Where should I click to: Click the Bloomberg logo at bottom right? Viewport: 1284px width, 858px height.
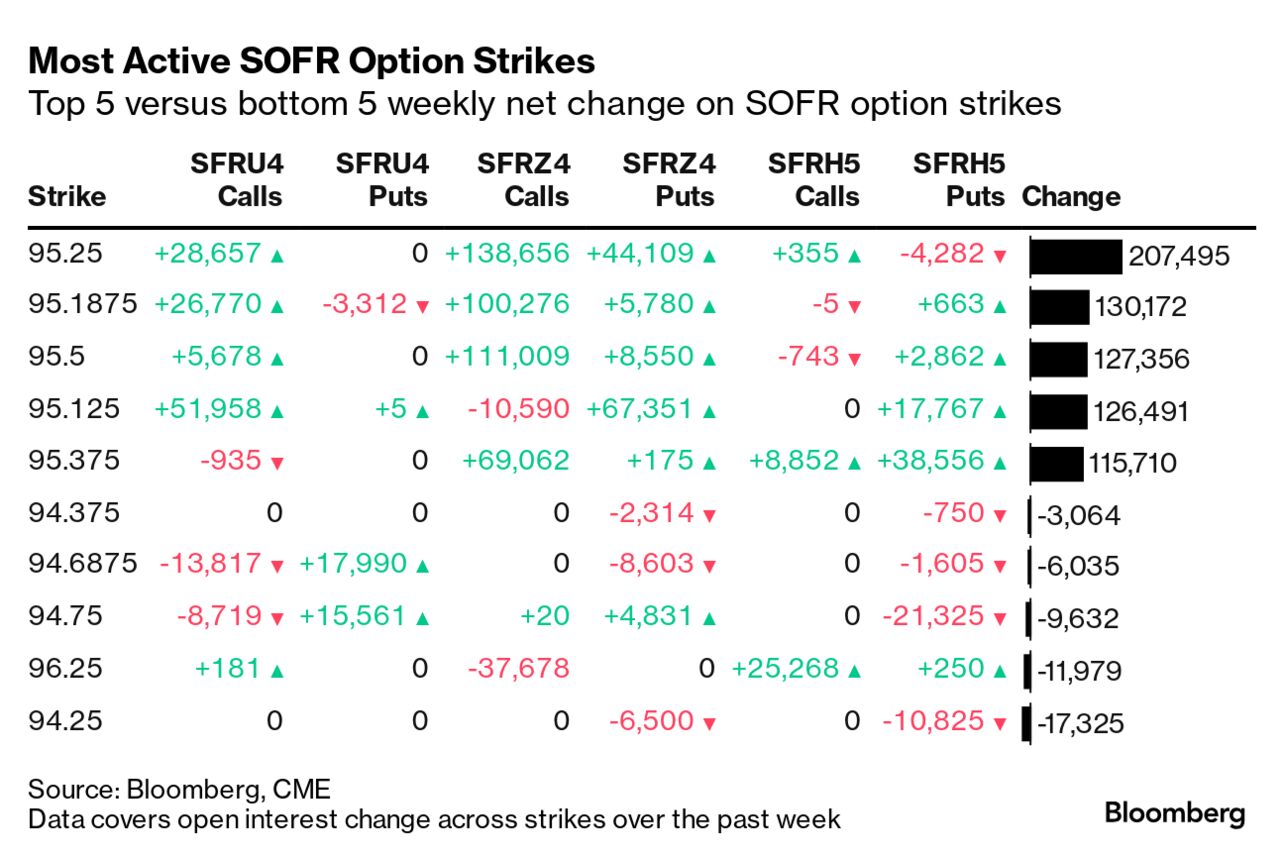(1174, 813)
